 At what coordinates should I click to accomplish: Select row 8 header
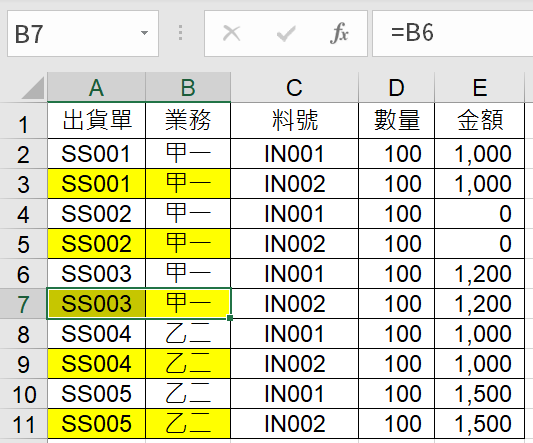[23, 334]
